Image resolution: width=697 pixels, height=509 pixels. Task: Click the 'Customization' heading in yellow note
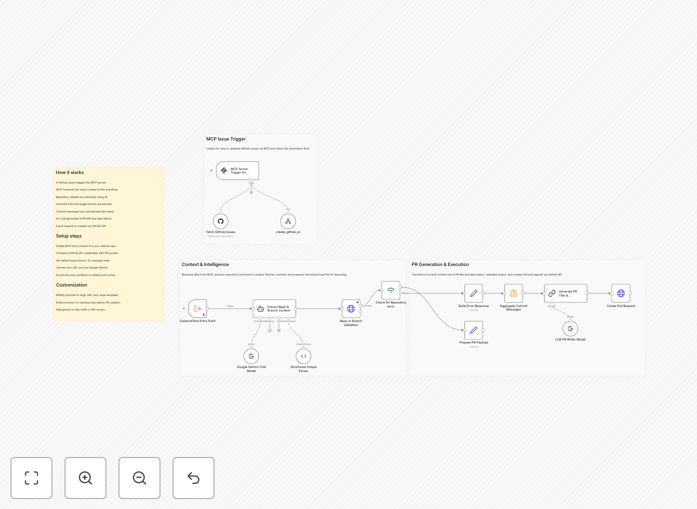pos(72,285)
